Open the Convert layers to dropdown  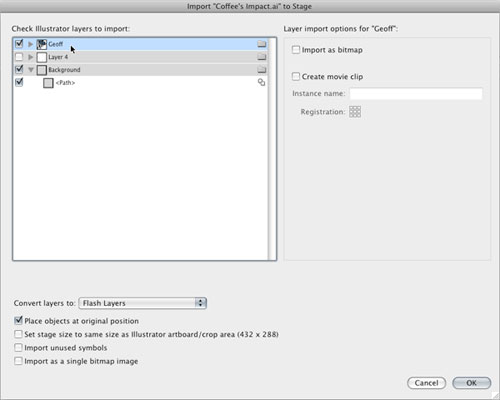click(143, 303)
